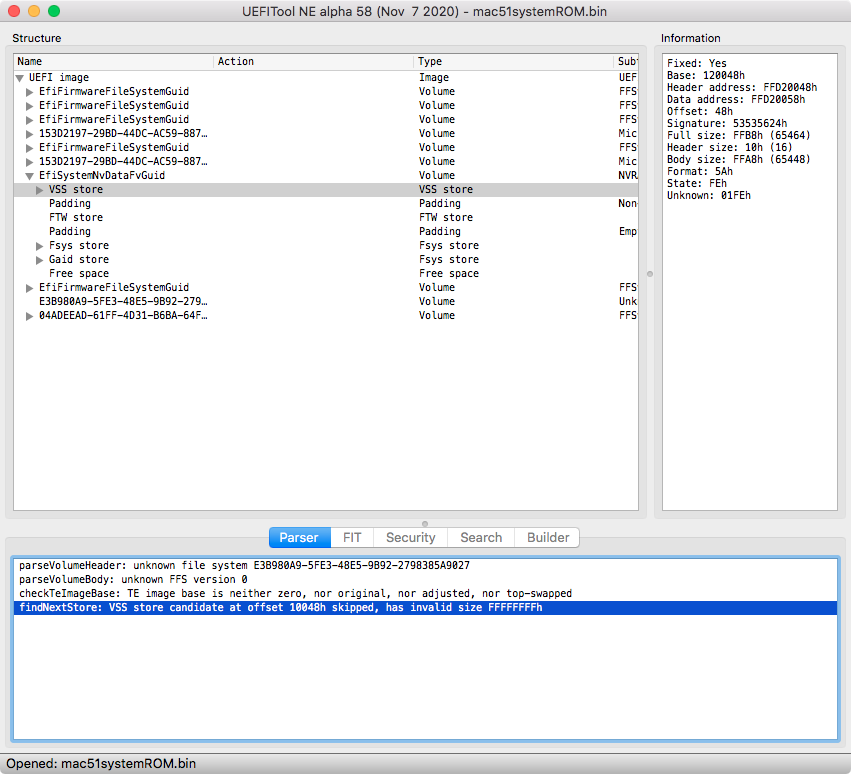851x774 pixels.
Task: Select the UEFI image row name
Action: point(59,78)
